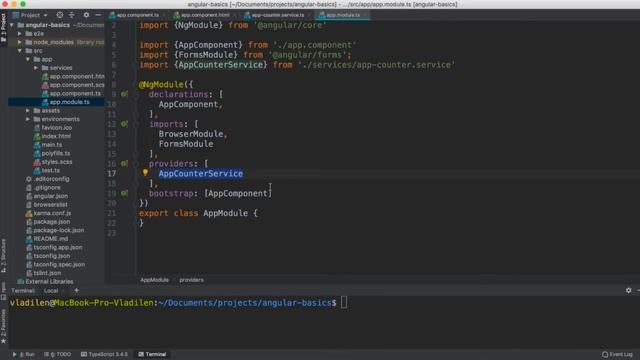Toggle the Favorites side tab

click(x=3, y=326)
